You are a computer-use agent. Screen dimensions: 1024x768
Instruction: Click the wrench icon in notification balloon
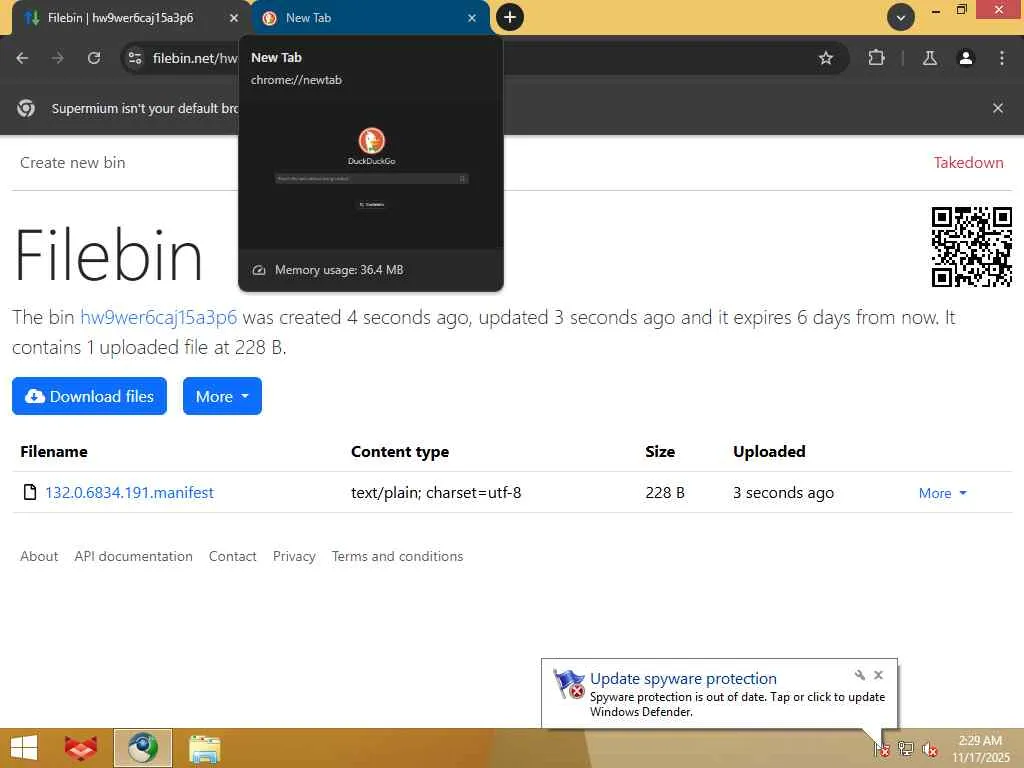859,675
